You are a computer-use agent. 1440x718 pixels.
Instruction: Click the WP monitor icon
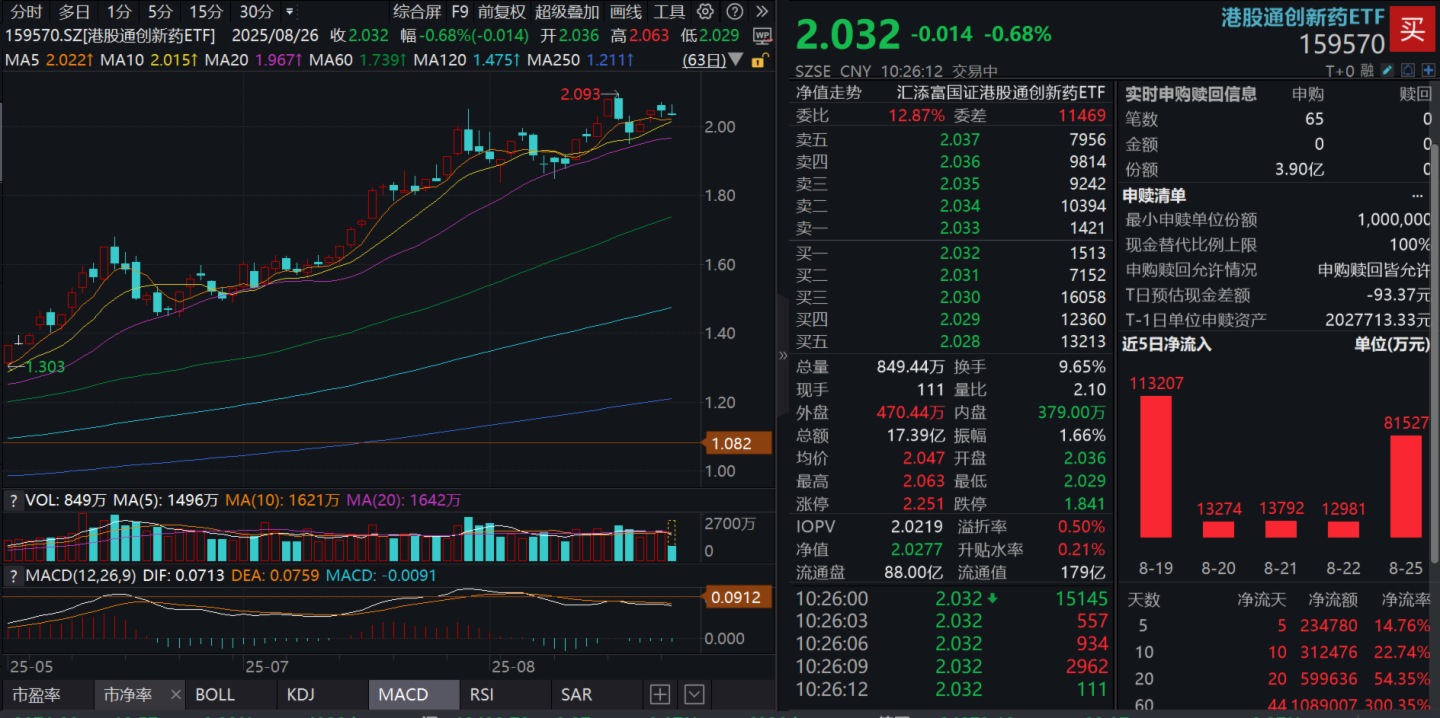tap(762, 35)
